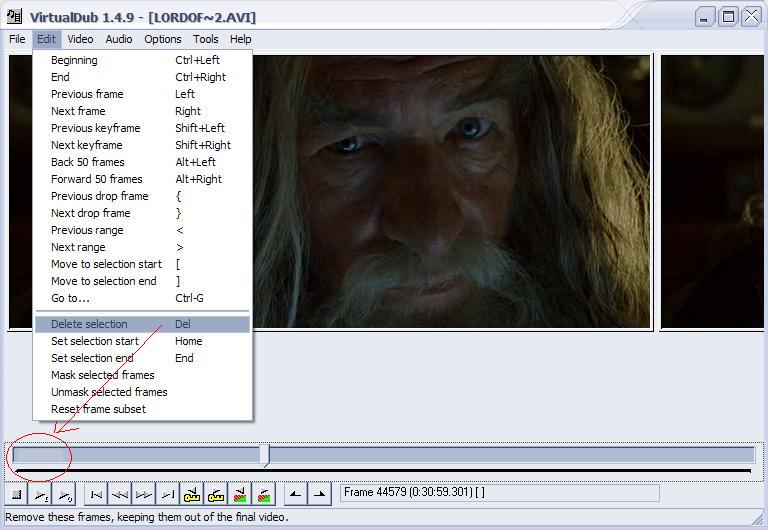Choose Set selection start menu entry
The image size is (768, 530).
(x=95, y=341)
